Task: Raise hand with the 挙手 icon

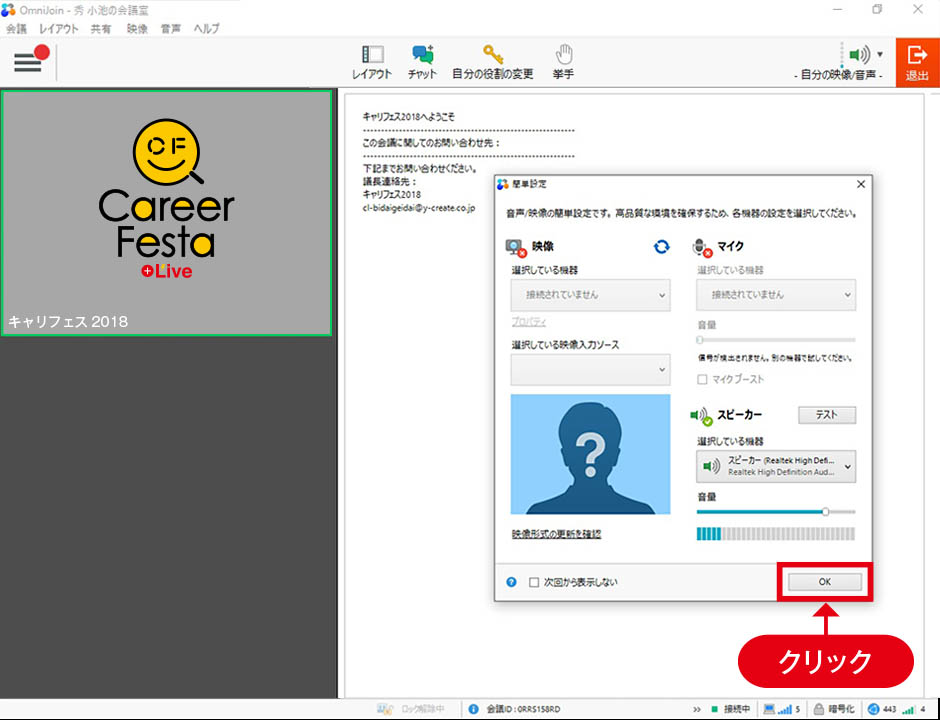Action: click(x=564, y=56)
